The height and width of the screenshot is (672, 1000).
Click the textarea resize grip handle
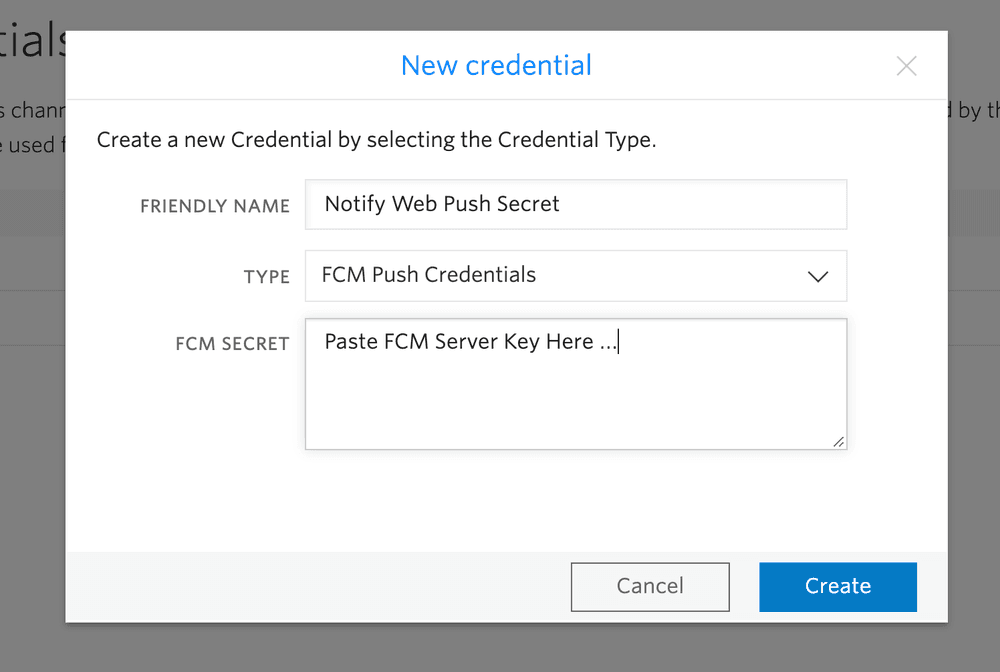point(840,442)
